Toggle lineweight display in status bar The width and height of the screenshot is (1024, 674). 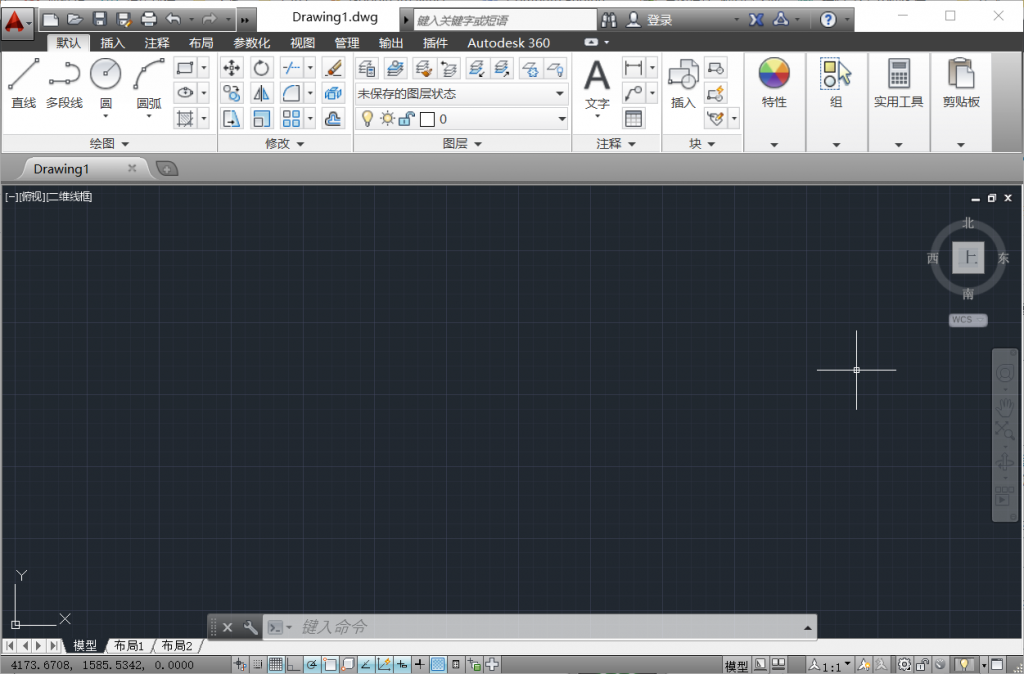tap(419, 665)
